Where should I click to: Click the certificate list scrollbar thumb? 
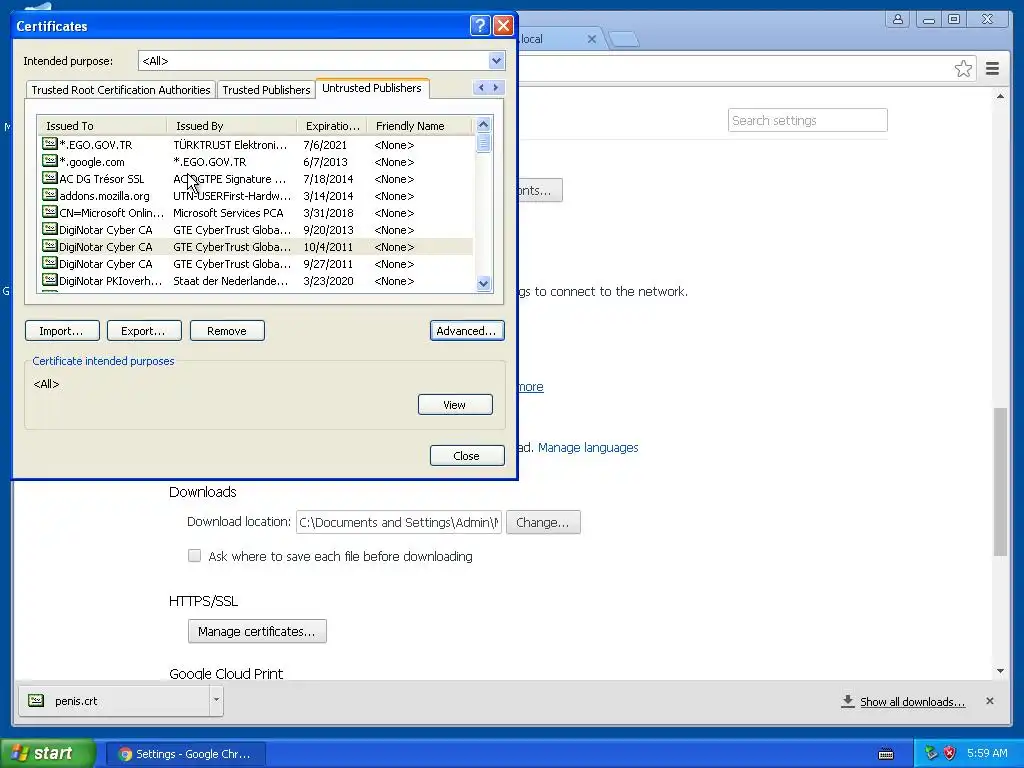483,142
